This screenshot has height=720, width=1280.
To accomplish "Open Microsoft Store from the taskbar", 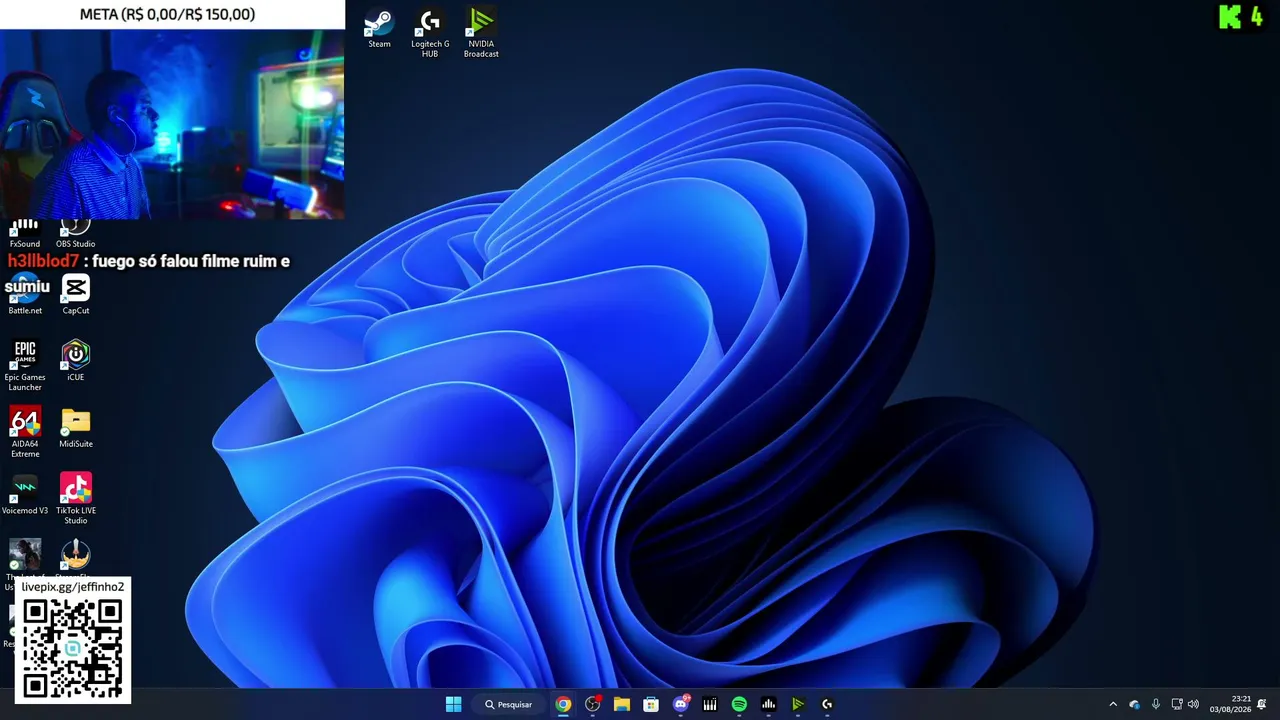I will pos(651,704).
